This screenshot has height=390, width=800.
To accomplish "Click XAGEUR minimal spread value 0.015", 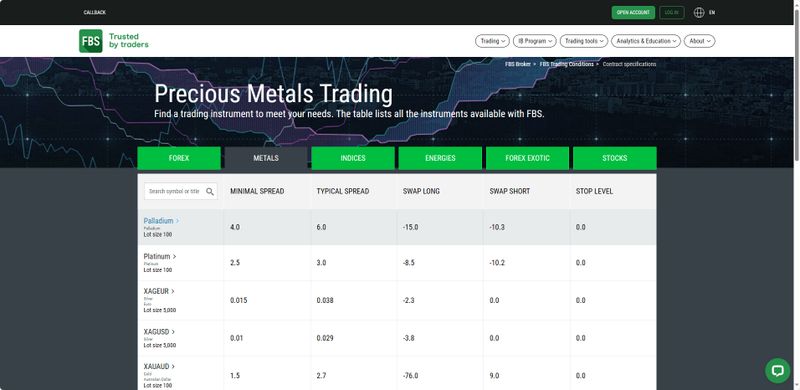I will 239,301.
